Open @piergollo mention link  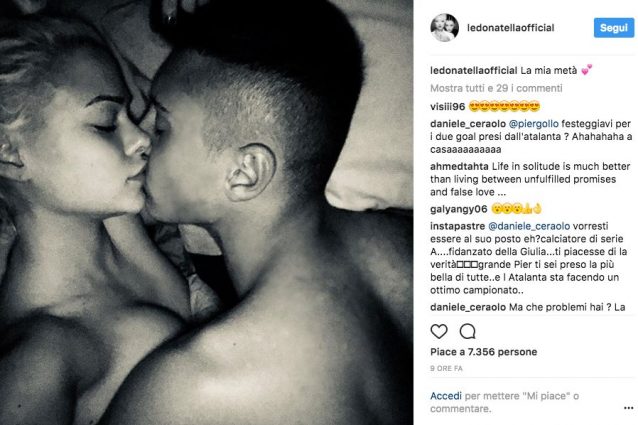click(534, 124)
